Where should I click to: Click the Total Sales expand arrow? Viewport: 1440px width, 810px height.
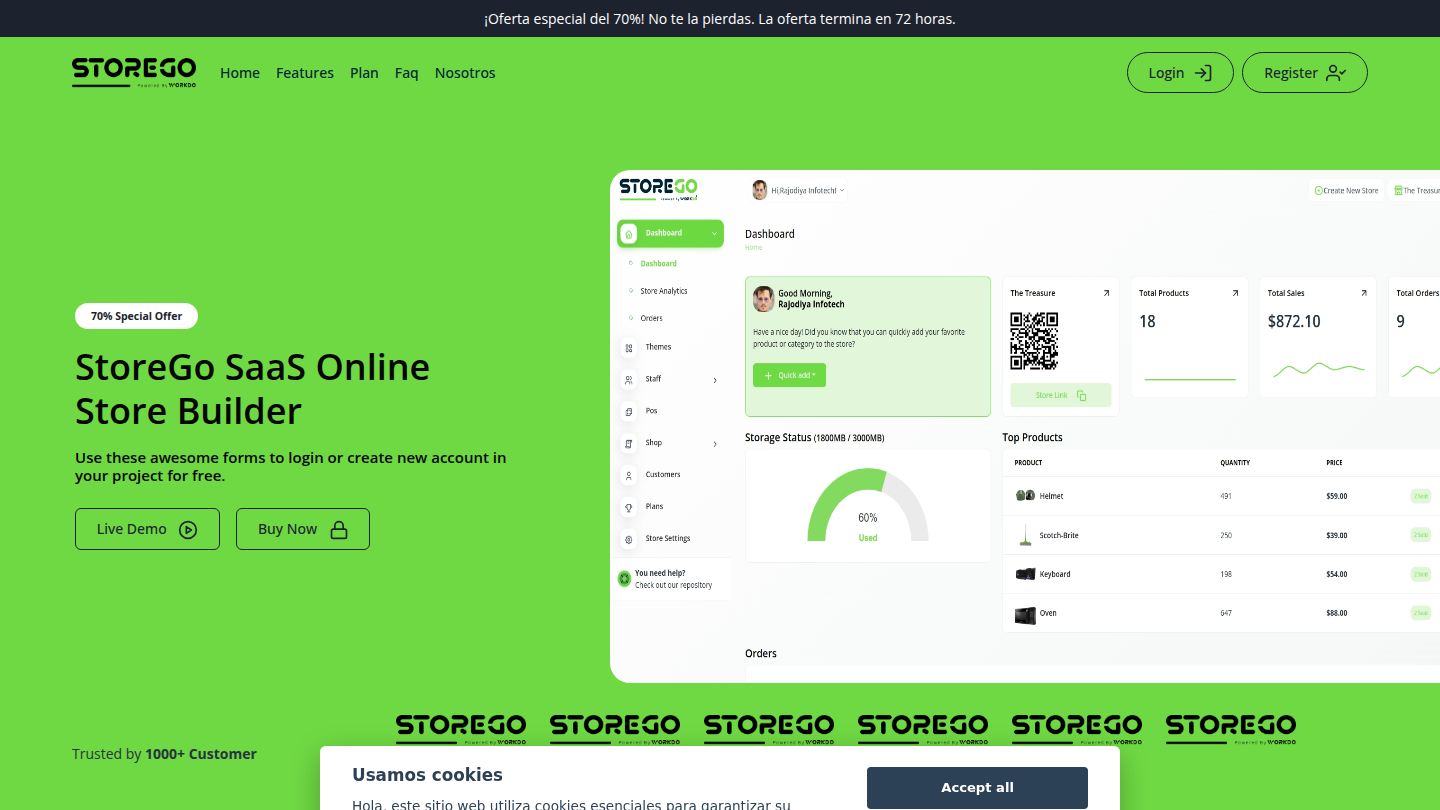tap(1363, 292)
